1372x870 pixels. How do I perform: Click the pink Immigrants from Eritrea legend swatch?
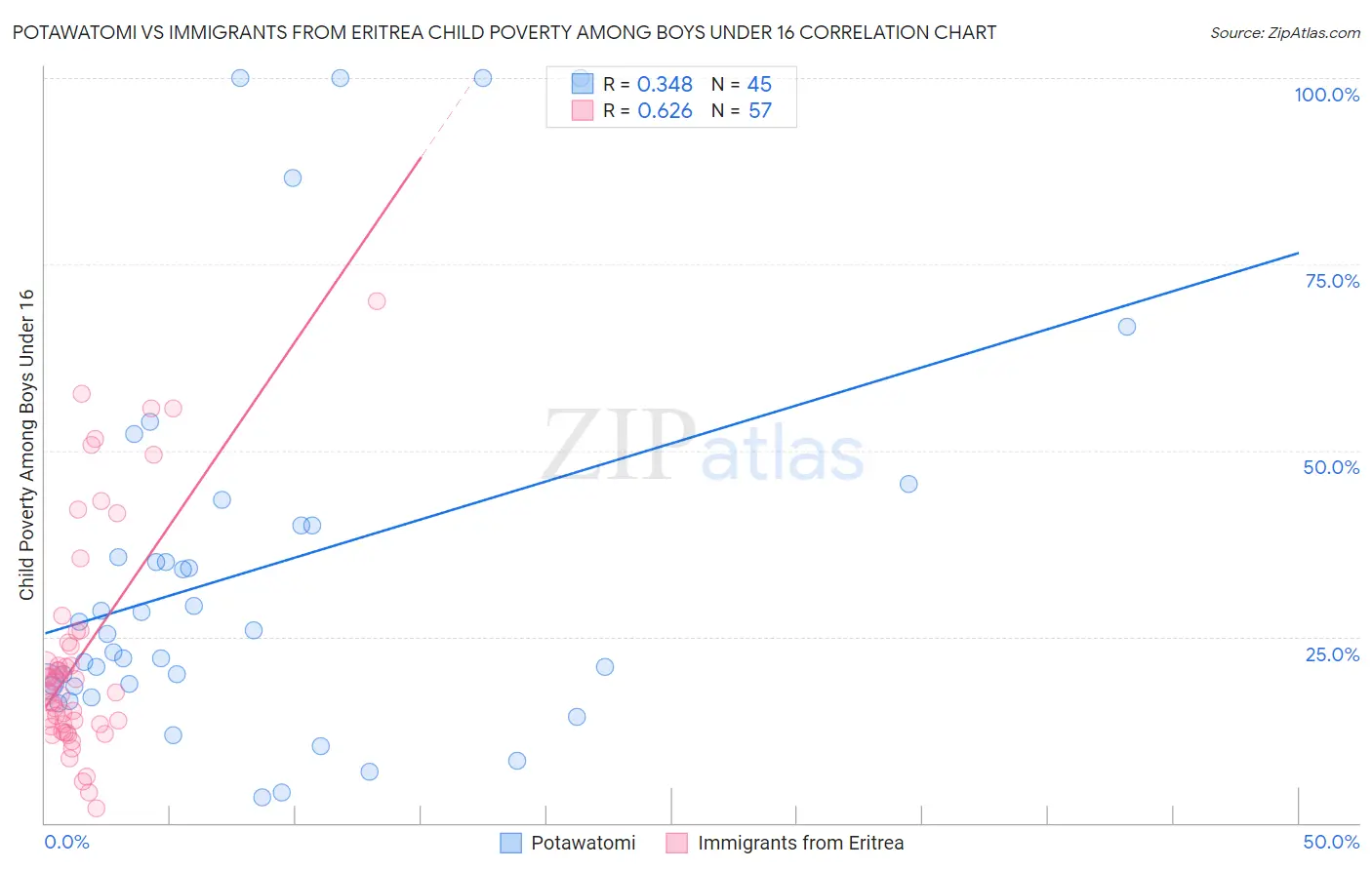click(677, 843)
